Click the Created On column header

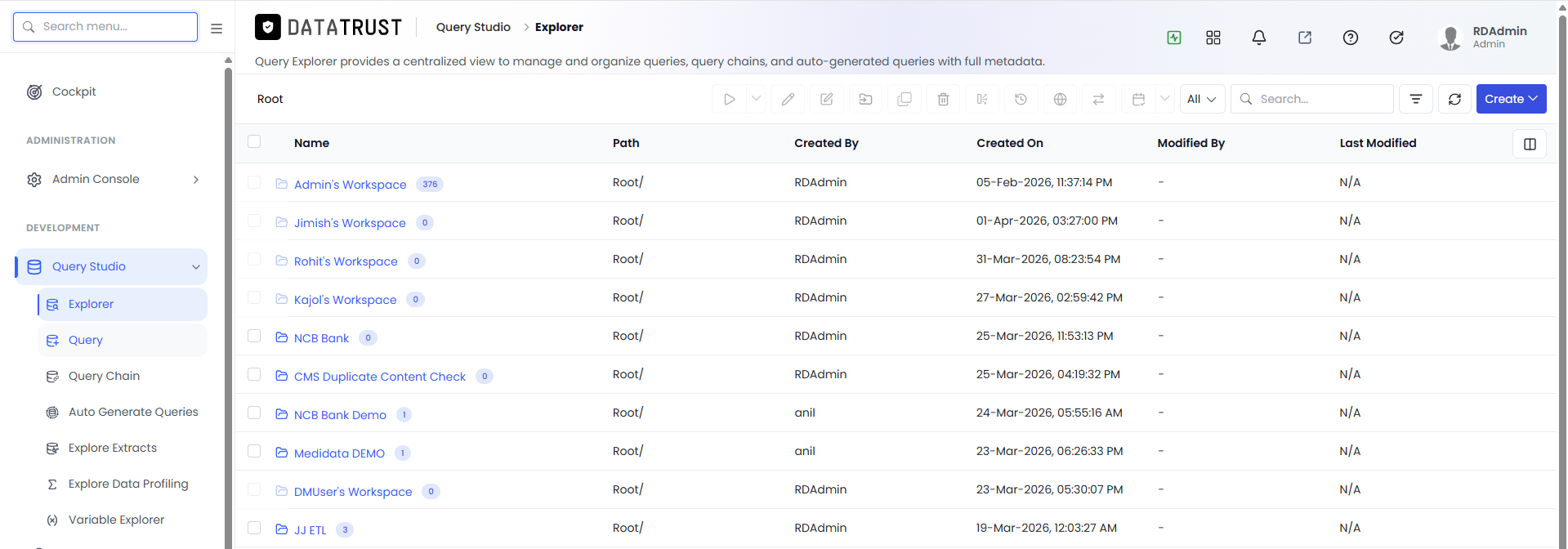(x=1010, y=143)
